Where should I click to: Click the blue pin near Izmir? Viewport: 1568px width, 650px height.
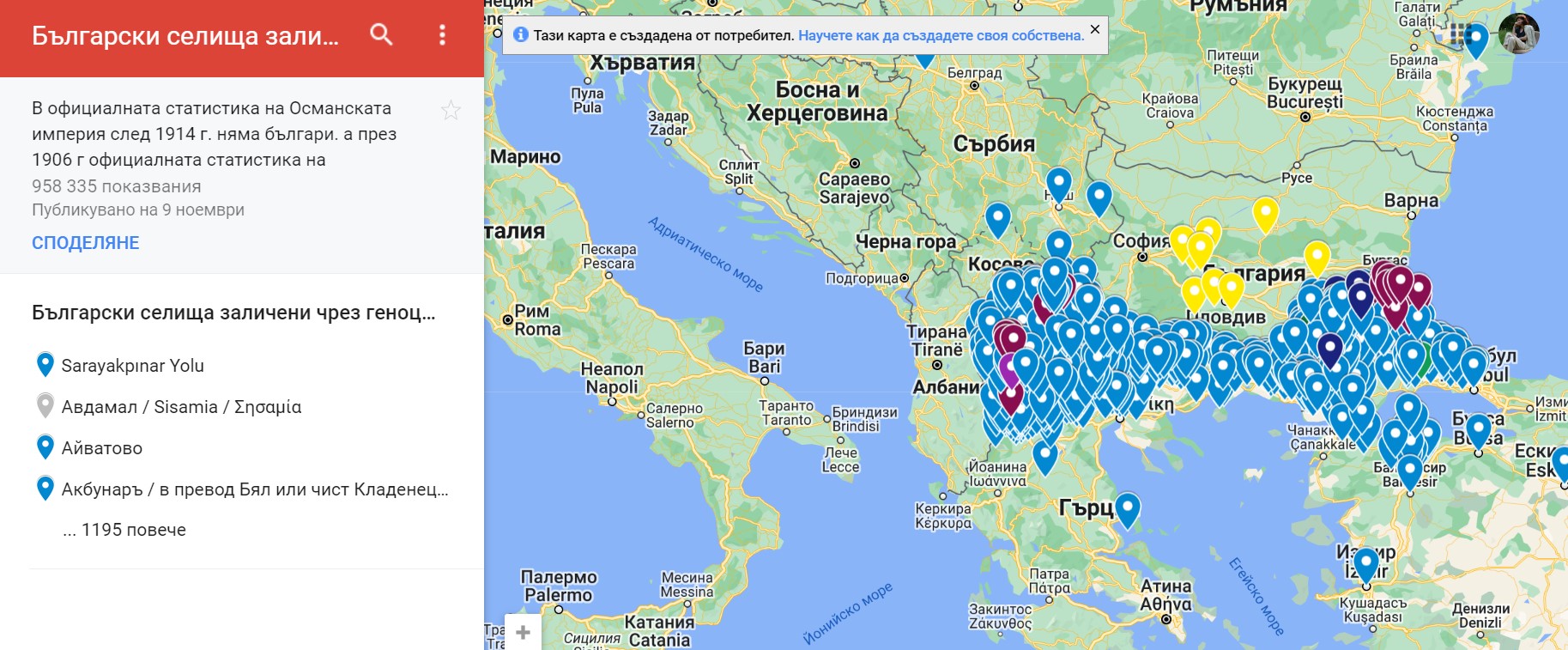coord(1365,565)
